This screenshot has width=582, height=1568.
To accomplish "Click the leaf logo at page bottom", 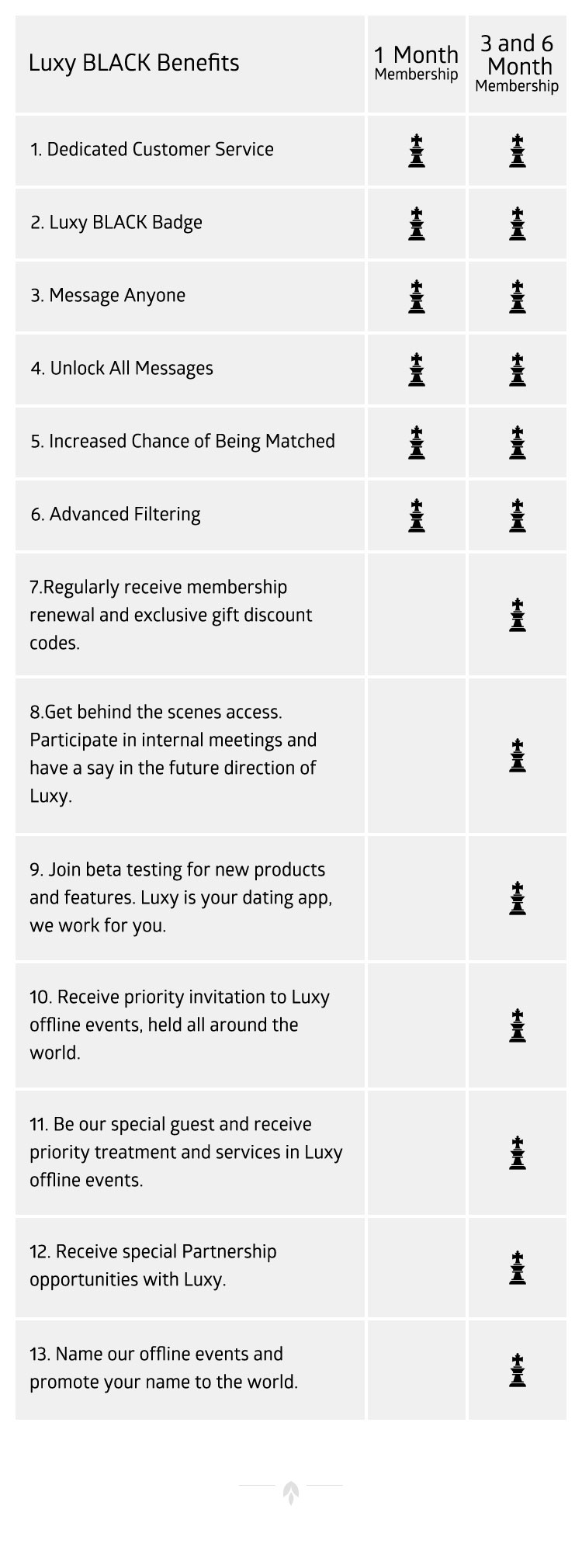I will (x=291, y=1493).
